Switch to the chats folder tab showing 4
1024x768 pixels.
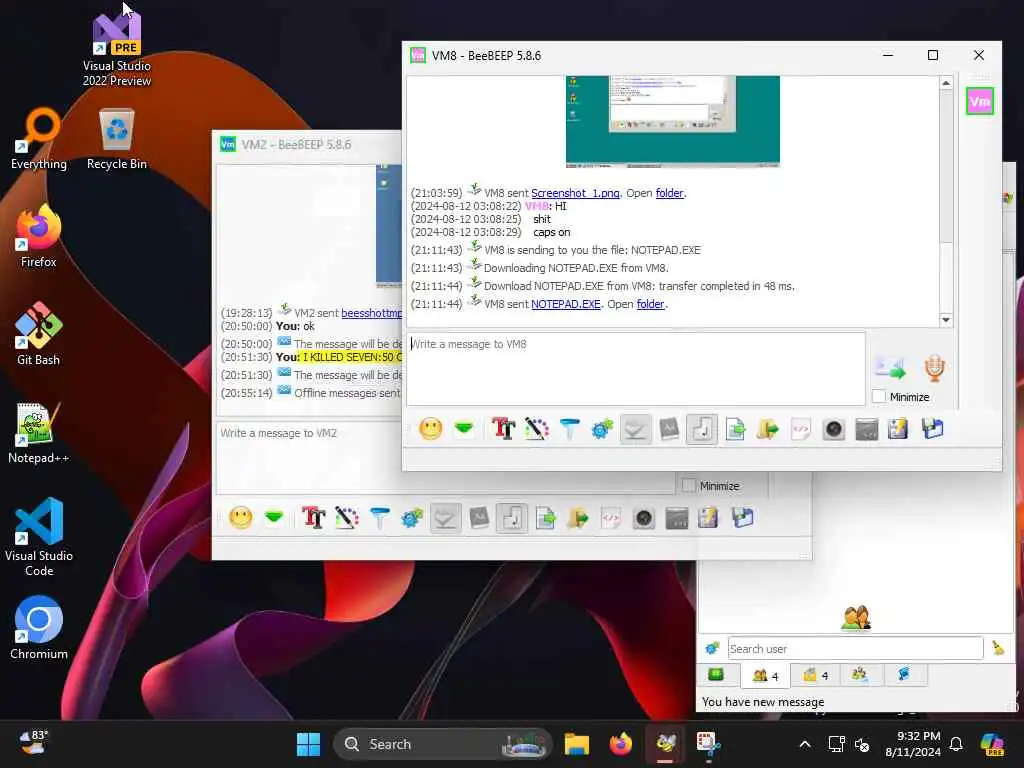point(815,675)
